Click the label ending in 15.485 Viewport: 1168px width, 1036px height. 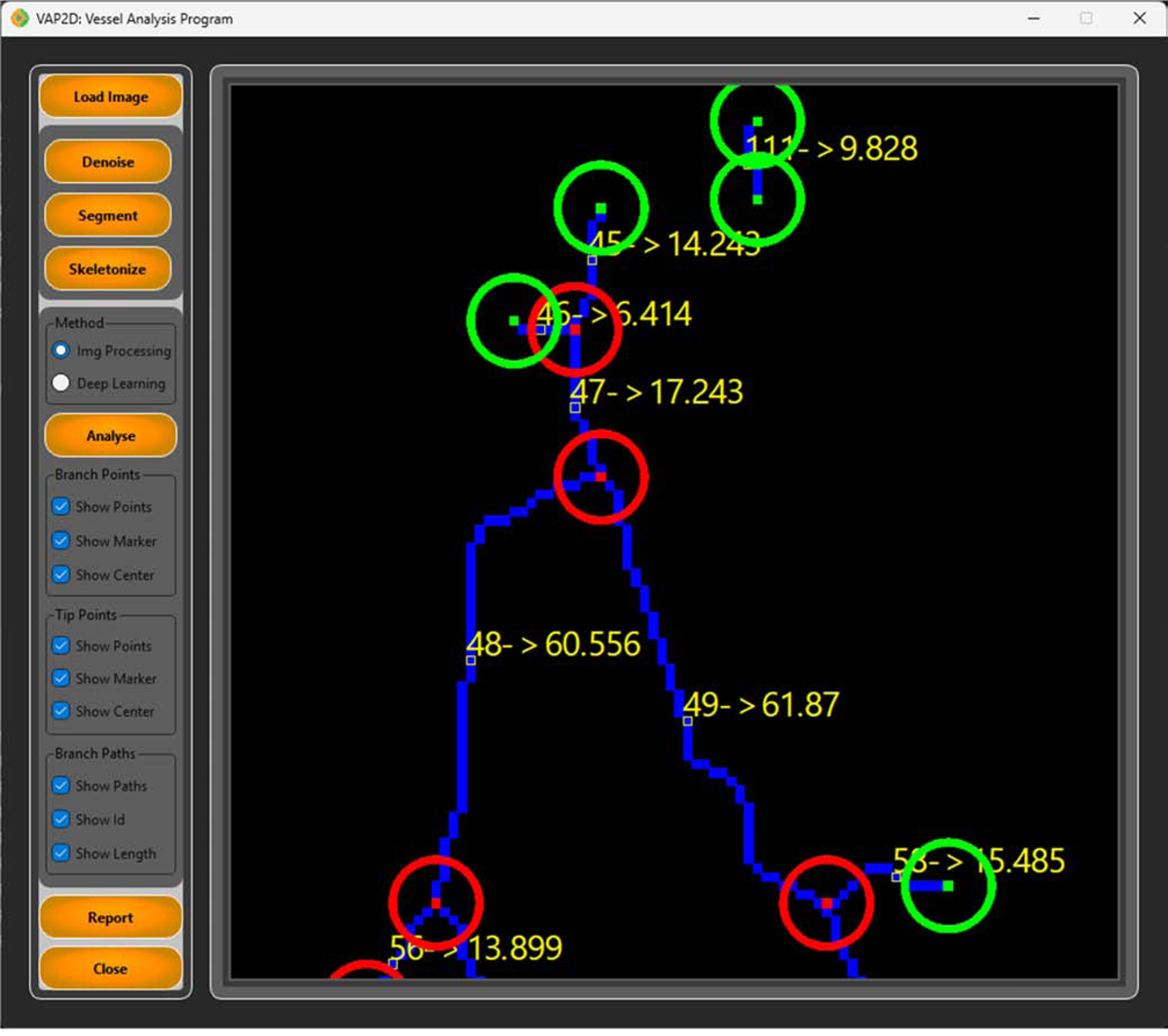(x=979, y=862)
